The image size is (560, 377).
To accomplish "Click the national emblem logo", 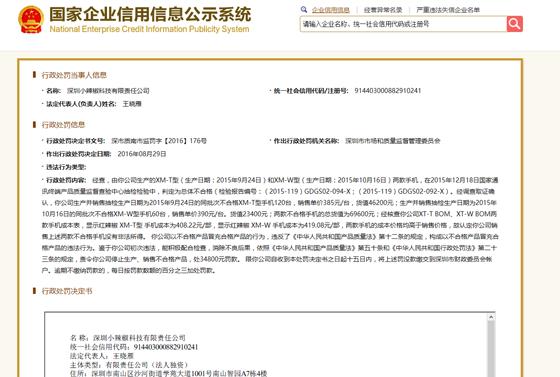I will (x=31, y=20).
